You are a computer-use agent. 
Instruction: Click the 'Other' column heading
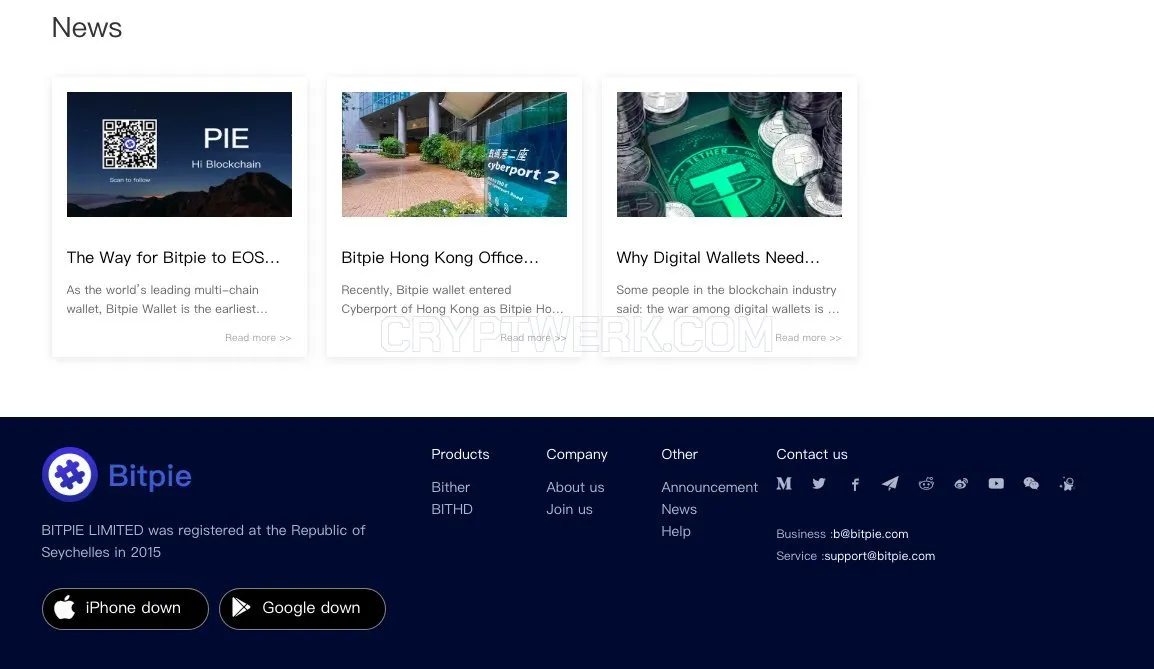[679, 454]
